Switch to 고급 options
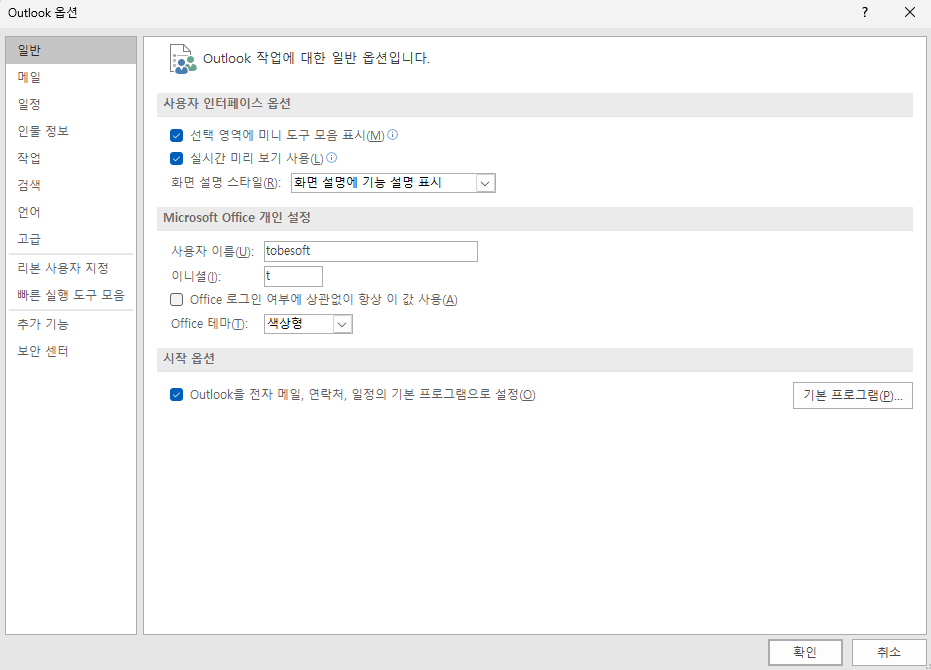This screenshot has height=670, width=931. [71, 239]
